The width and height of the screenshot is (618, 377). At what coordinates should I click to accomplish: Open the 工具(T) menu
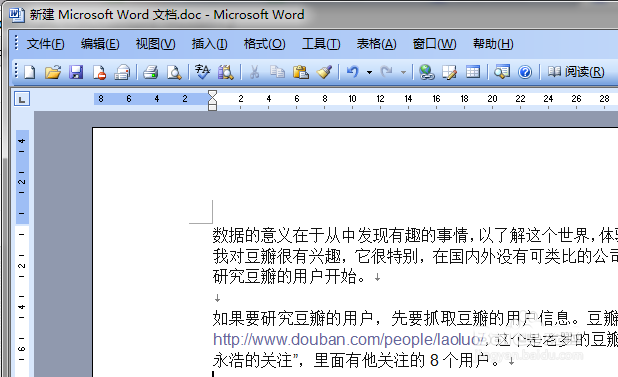(321, 44)
